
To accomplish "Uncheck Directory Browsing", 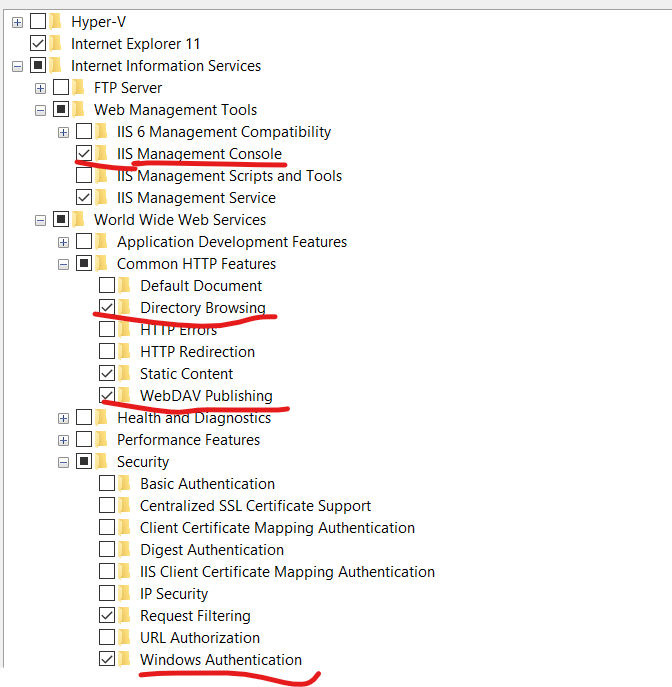I will pos(107,307).
